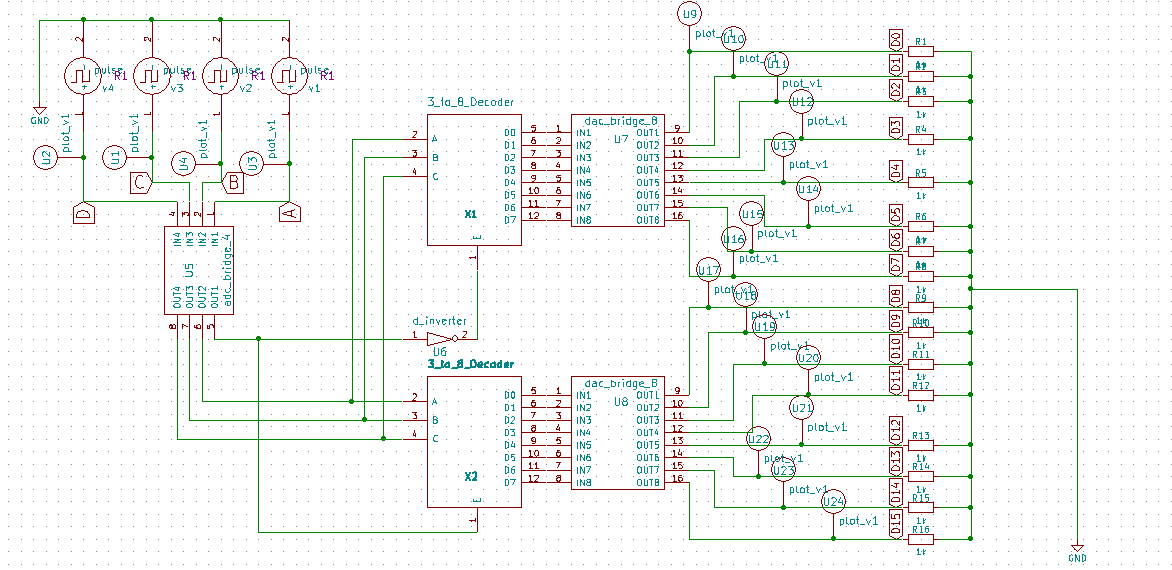Click the A net label flag
The width and height of the screenshot is (1172, 570).
point(289,212)
